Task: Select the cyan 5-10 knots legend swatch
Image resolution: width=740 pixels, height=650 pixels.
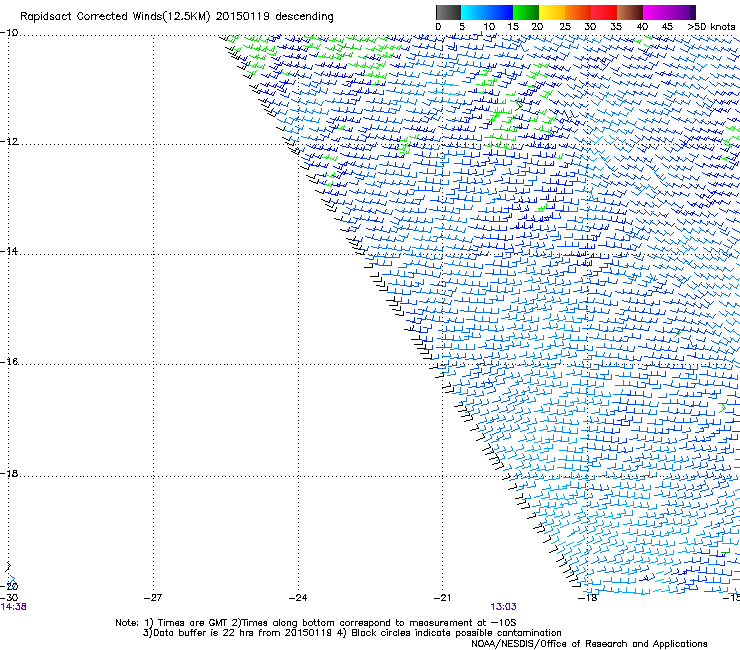Action: (474, 12)
